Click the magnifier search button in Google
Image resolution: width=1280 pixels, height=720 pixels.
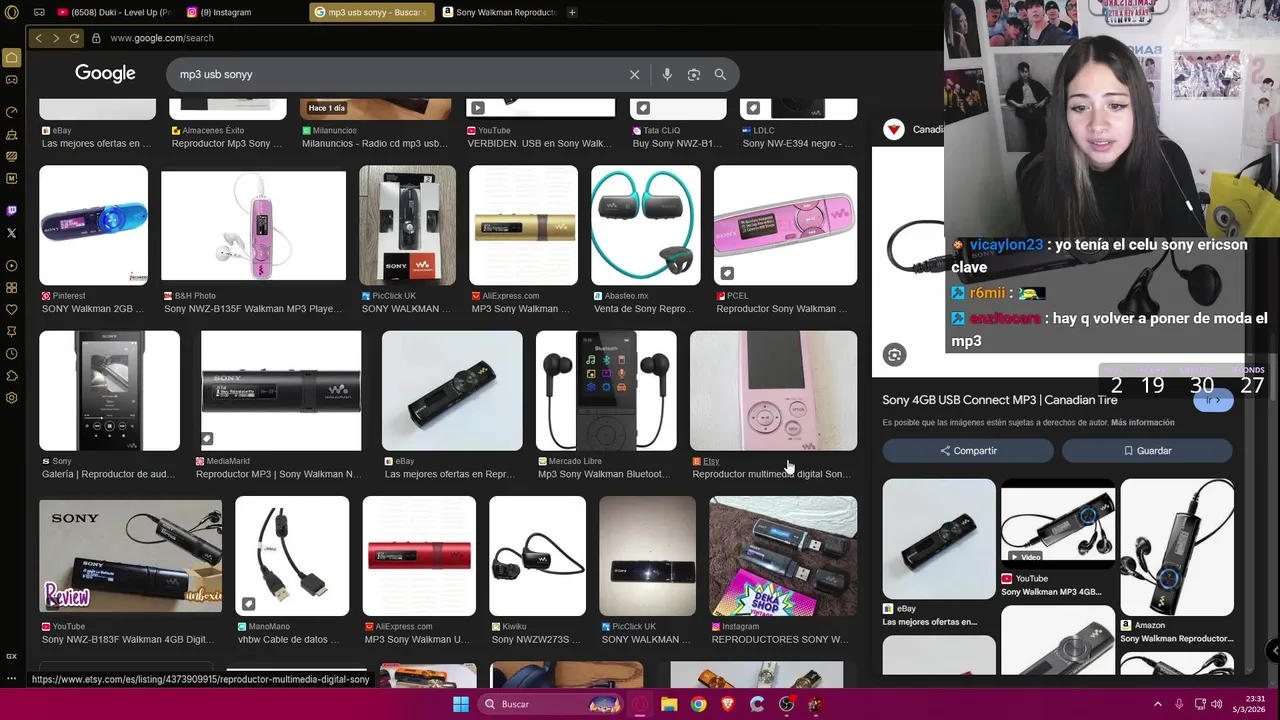[x=720, y=74]
